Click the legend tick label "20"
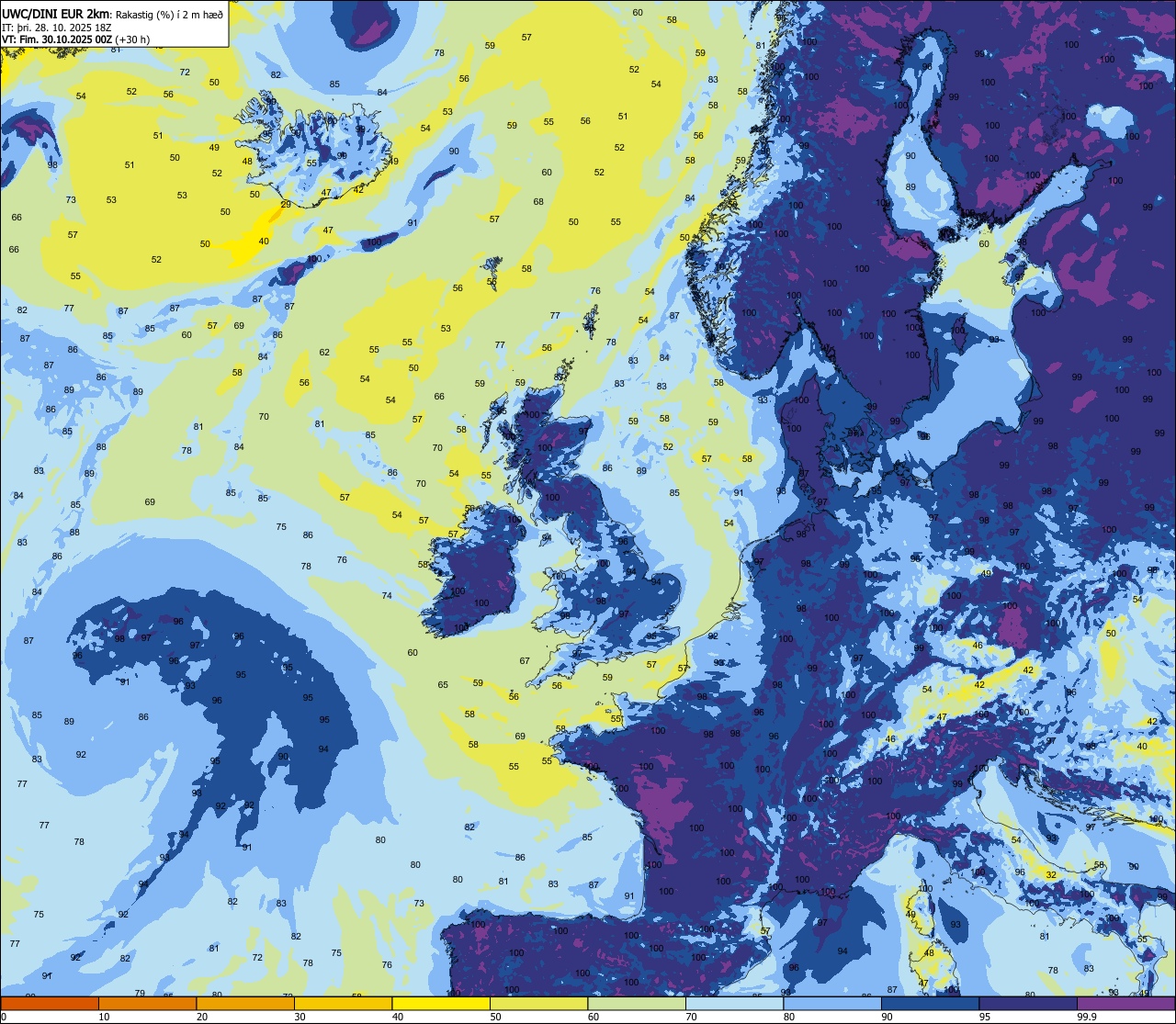 202,1017
